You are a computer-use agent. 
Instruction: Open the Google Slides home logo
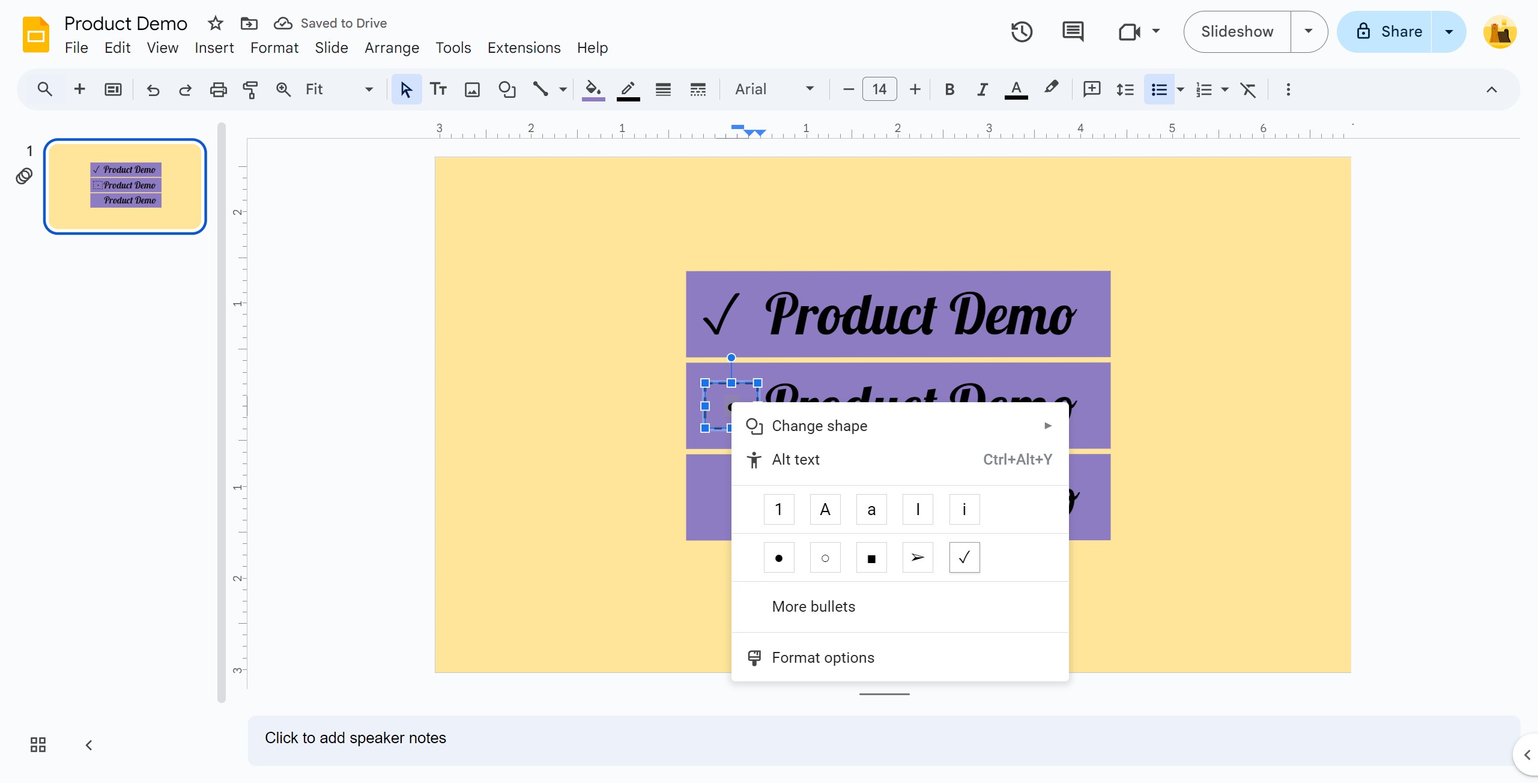pos(36,35)
